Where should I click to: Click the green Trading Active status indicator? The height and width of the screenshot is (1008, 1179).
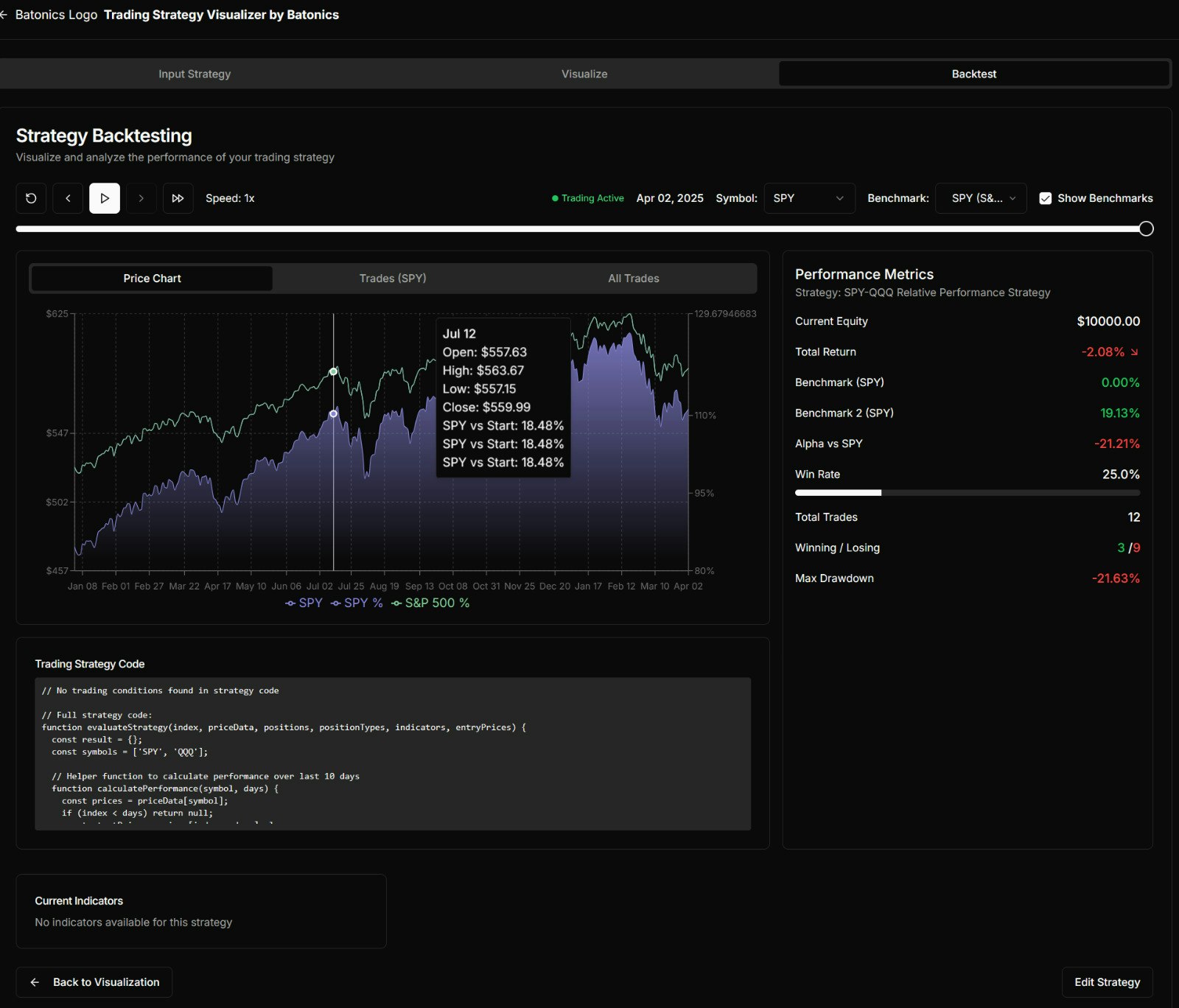pyautogui.click(x=587, y=198)
